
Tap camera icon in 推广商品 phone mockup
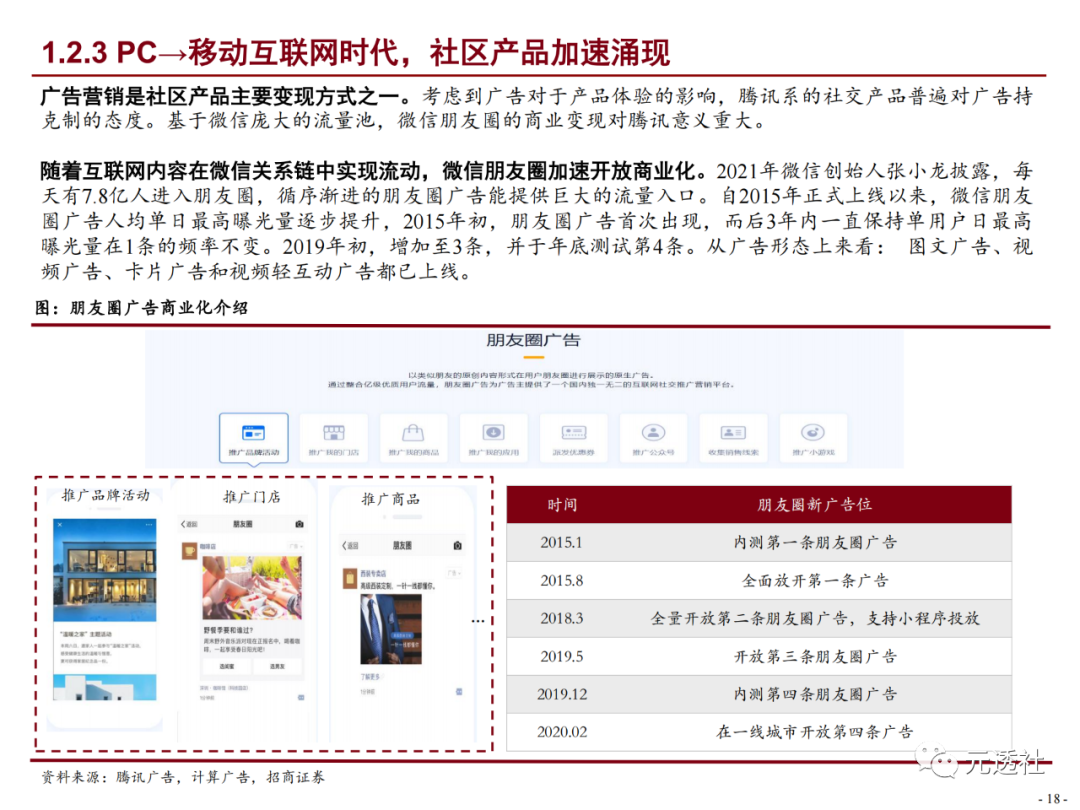pos(458,546)
